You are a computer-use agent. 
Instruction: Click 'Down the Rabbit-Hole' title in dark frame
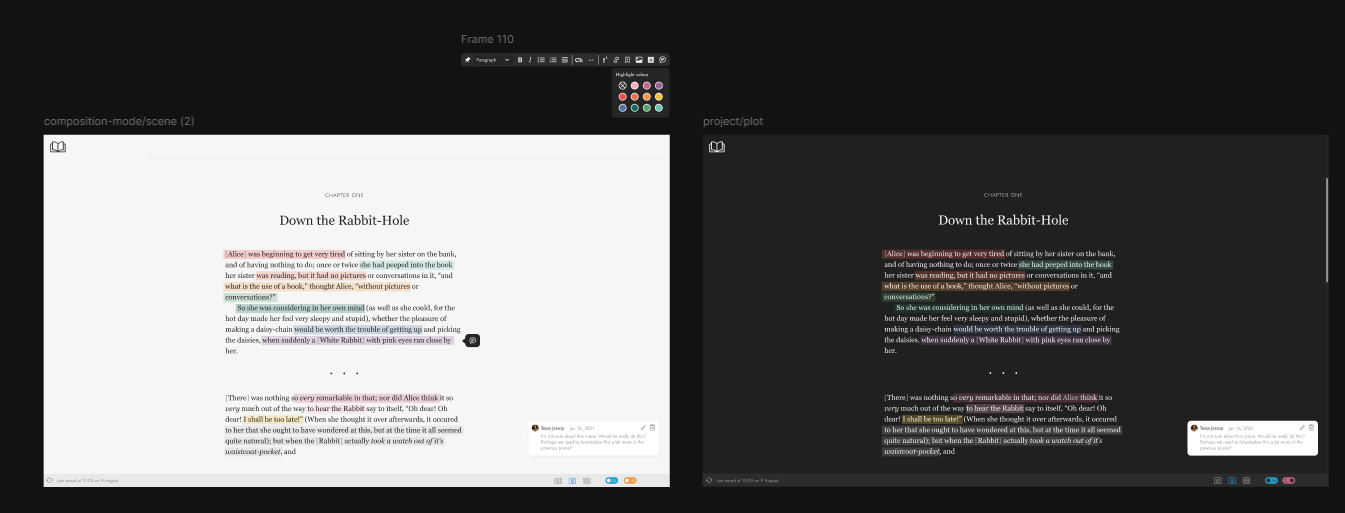point(1003,220)
